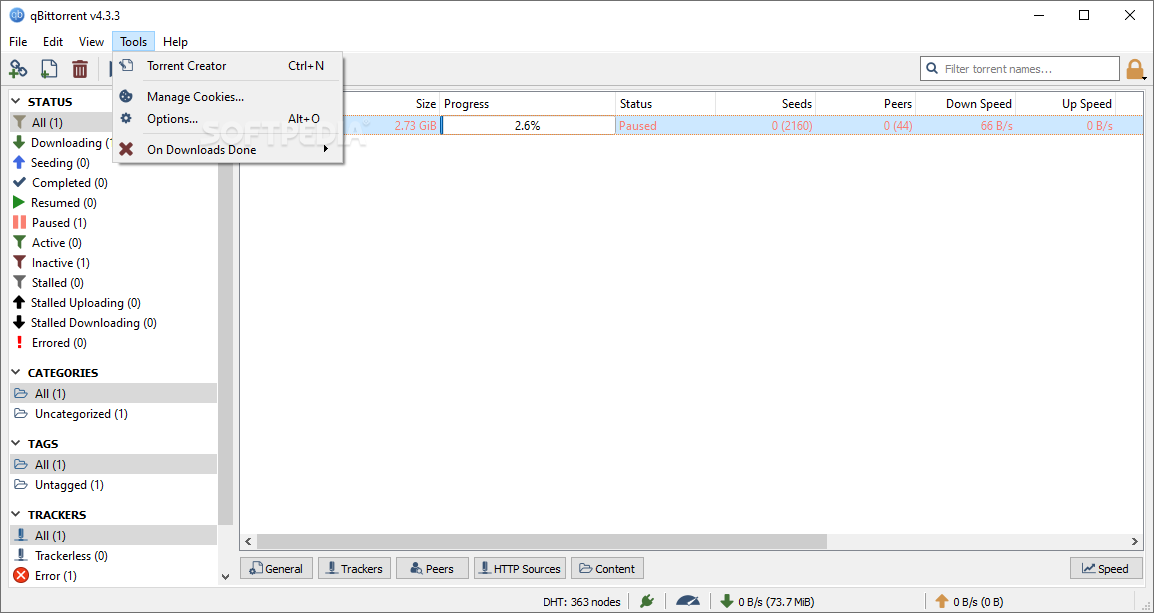Select Untagged (1) tag filter
Image resolution: width=1154 pixels, height=613 pixels.
click(x=113, y=485)
